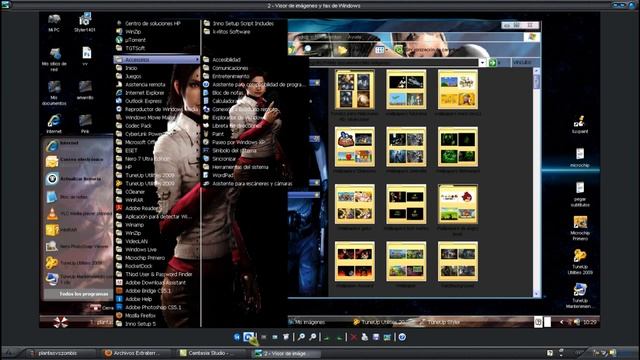Viewport: 640px width, 360px height.
Task: Open the address bar dropdown in explorer window
Action: point(482,62)
